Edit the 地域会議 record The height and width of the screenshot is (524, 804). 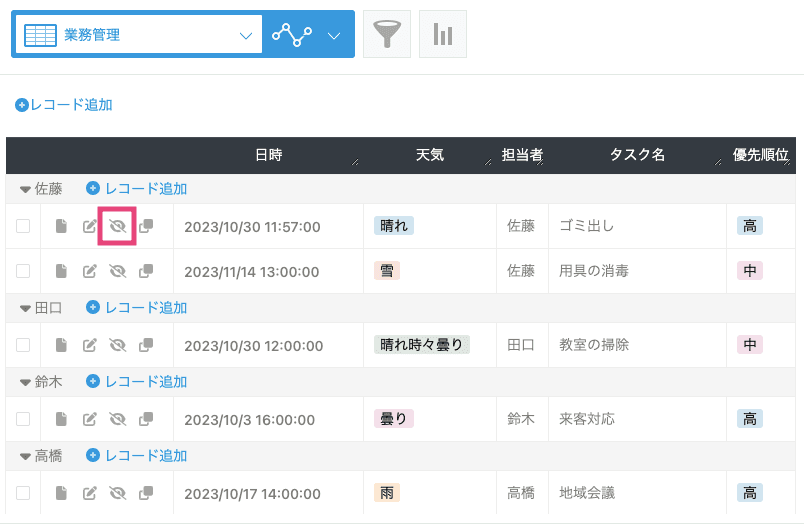click(x=90, y=493)
